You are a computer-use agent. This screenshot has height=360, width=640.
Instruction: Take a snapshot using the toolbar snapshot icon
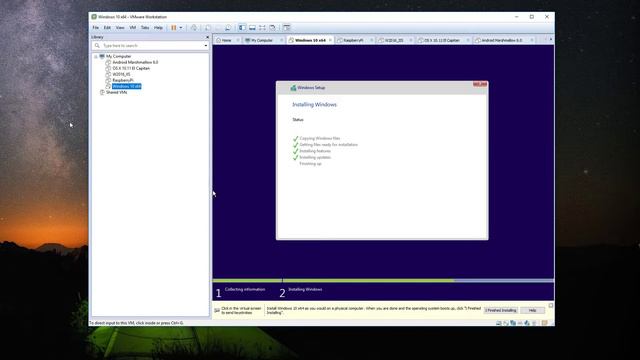coord(208,28)
